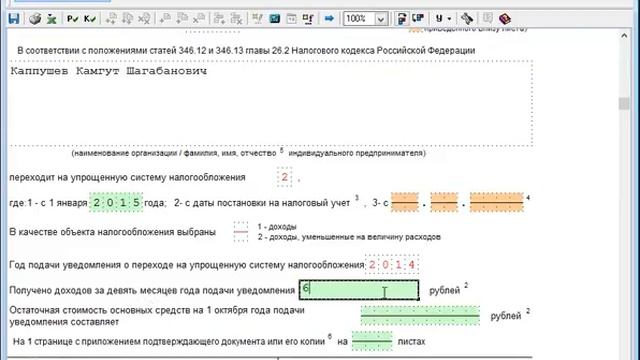Click the purple book help icon
This screenshot has width=640, height=360.
(x=504, y=19)
